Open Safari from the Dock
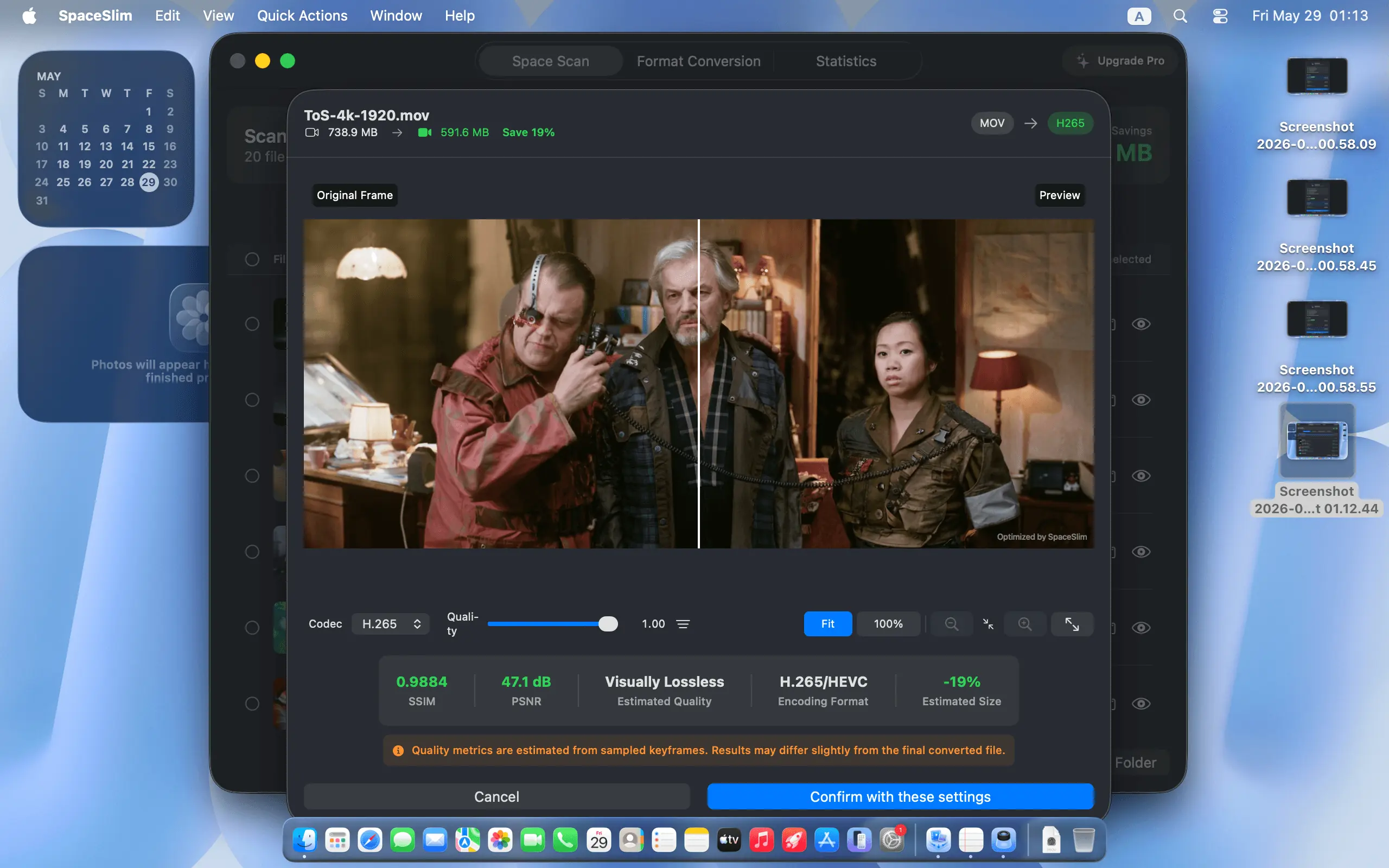The height and width of the screenshot is (868, 1389). (369, 840)
